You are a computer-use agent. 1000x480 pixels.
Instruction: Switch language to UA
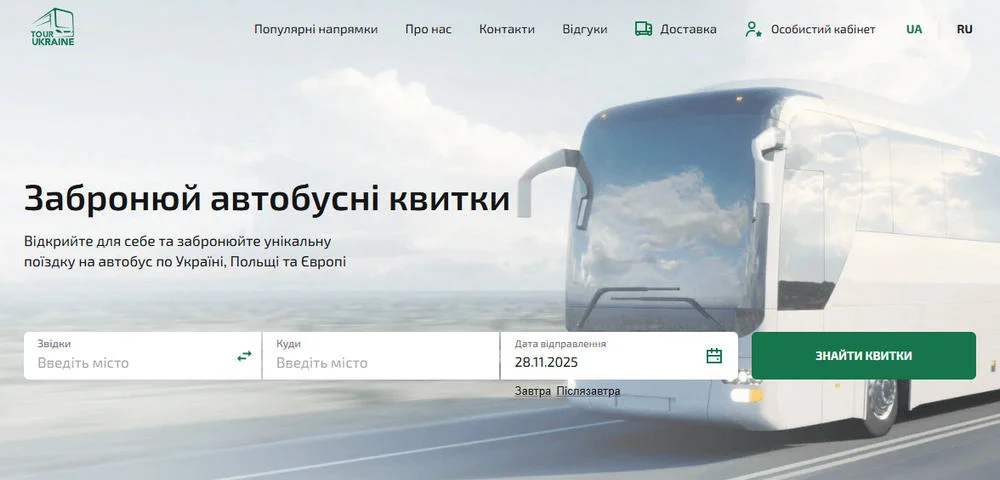pos(914,29)
